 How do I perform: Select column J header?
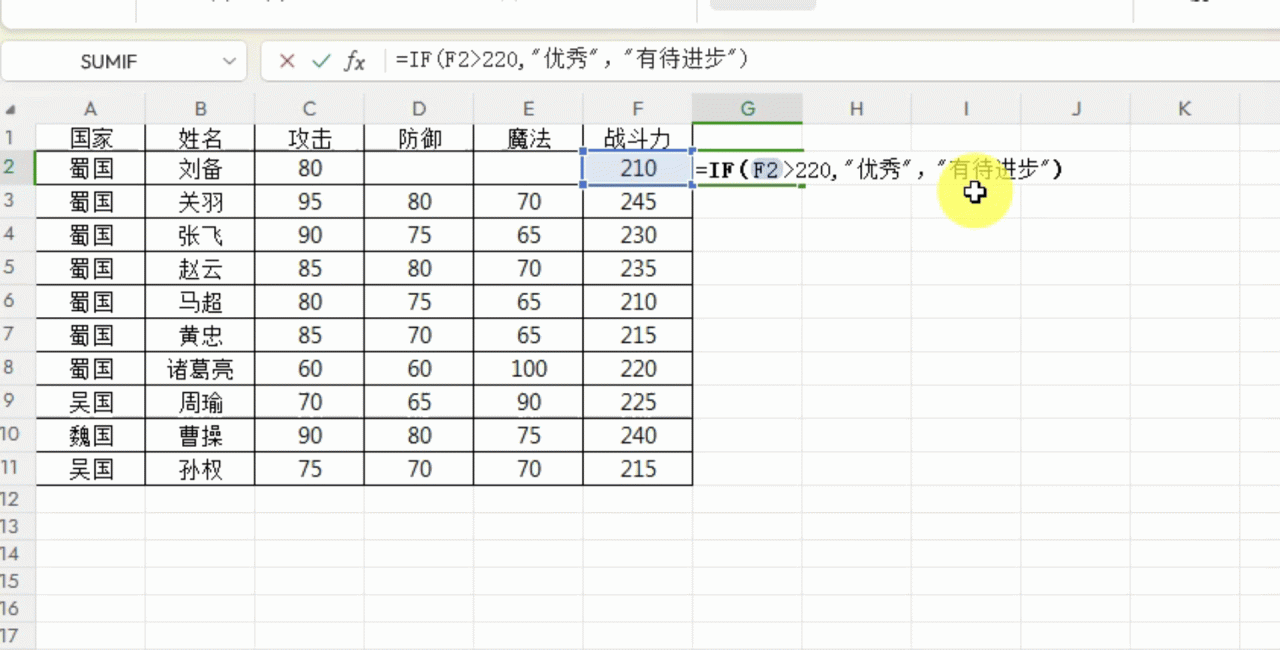pos(1076,109)
